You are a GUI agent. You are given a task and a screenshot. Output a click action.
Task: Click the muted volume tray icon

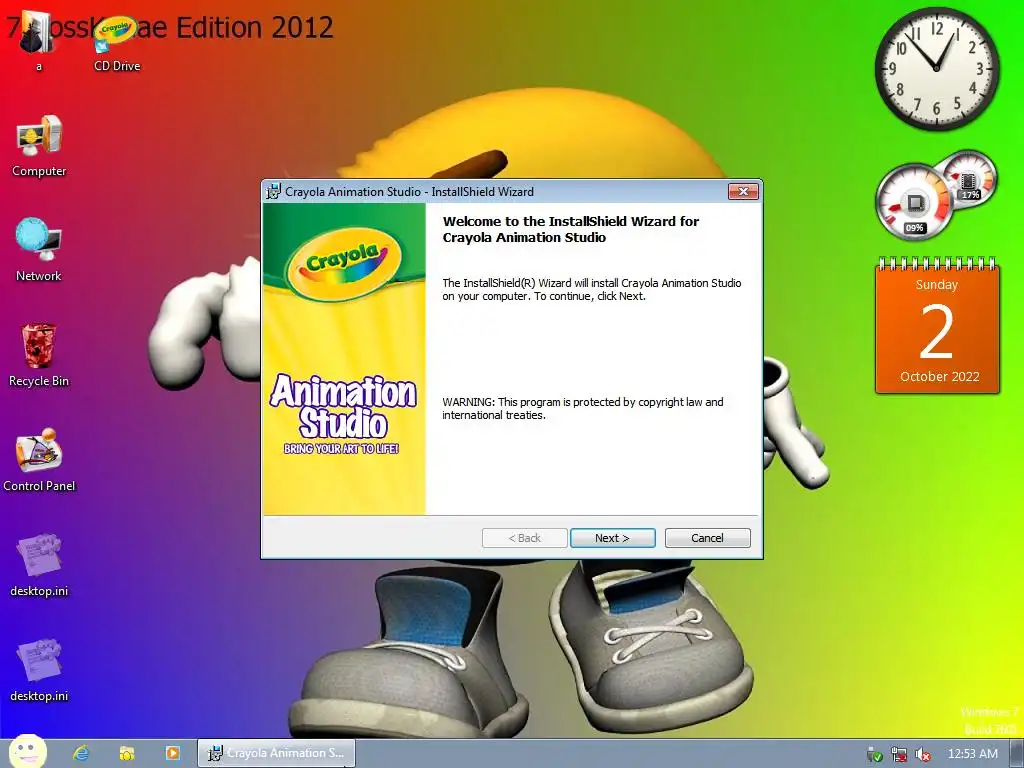(x=923, y=754)
